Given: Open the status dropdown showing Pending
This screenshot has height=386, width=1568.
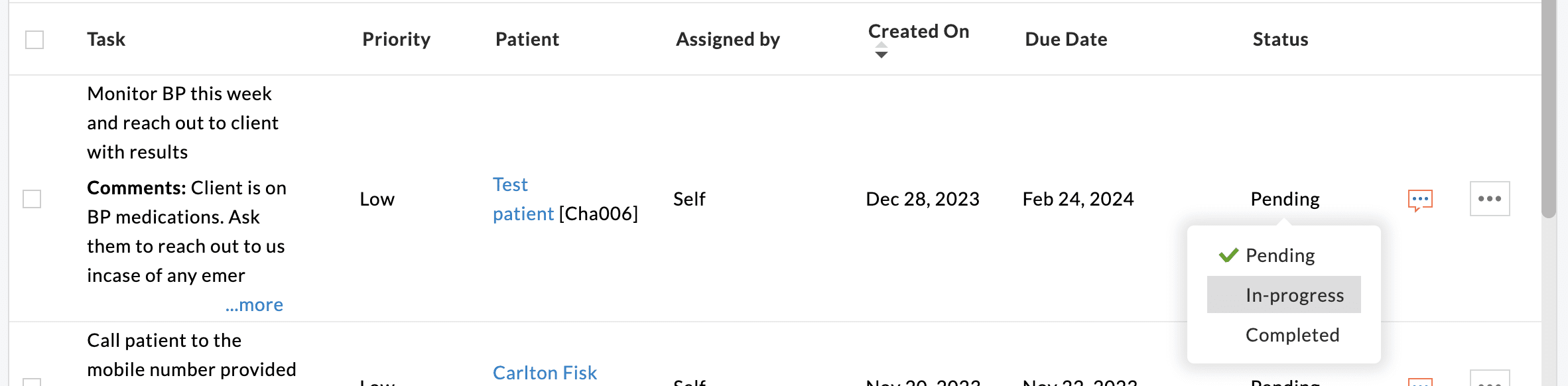Looking at the screenshot, I should pos(1283,198).
